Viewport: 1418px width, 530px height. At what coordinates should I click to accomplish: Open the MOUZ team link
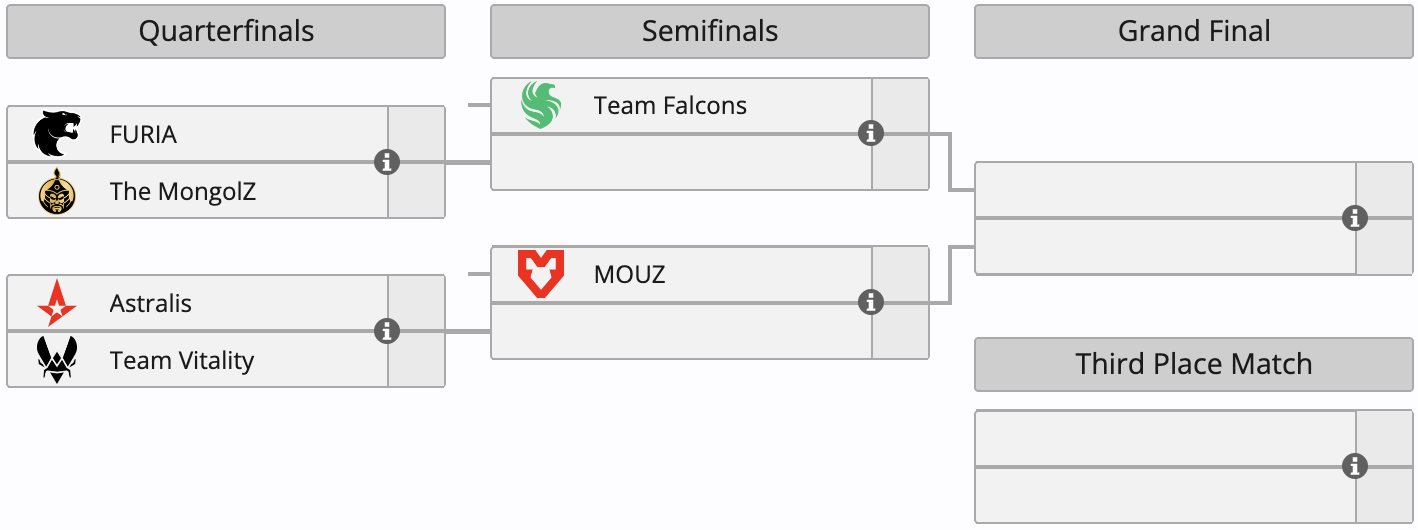tap(629, 274)
